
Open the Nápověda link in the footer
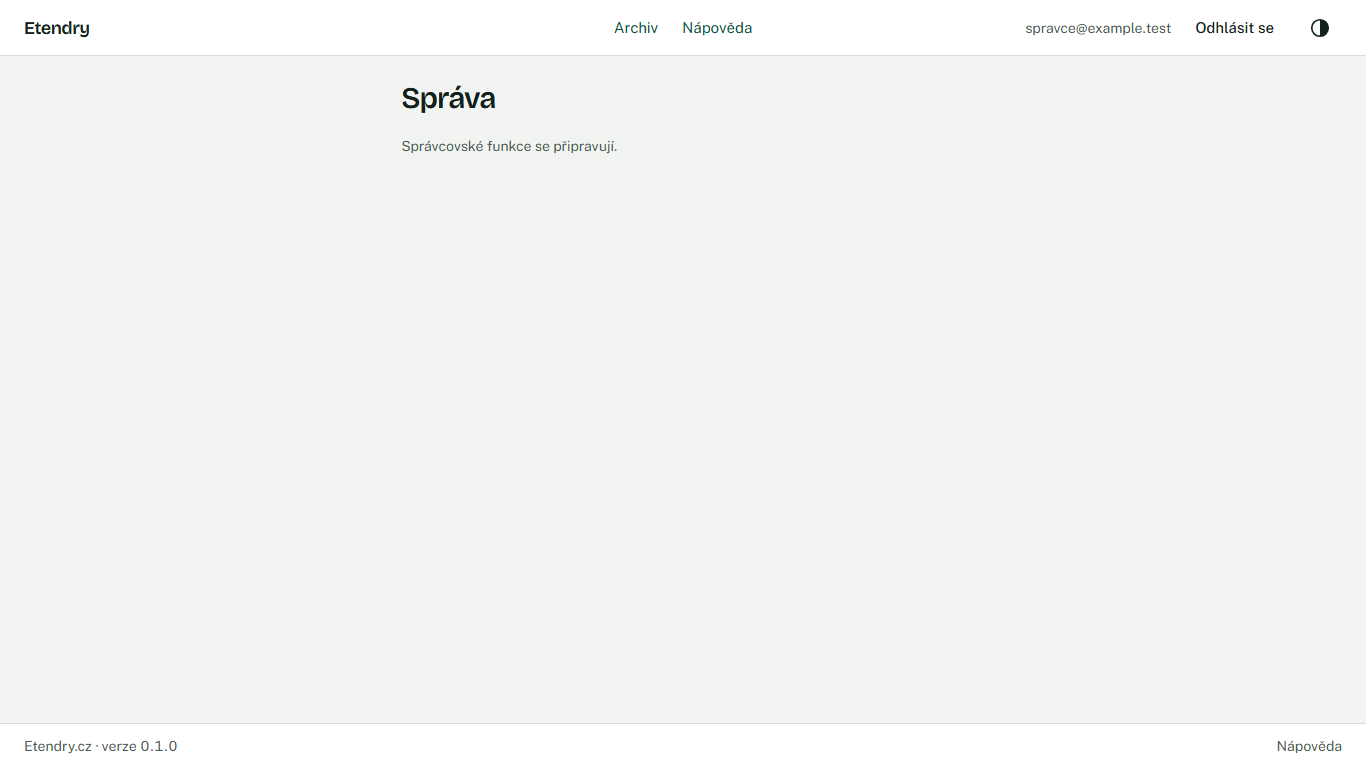tap(1309, 746)
